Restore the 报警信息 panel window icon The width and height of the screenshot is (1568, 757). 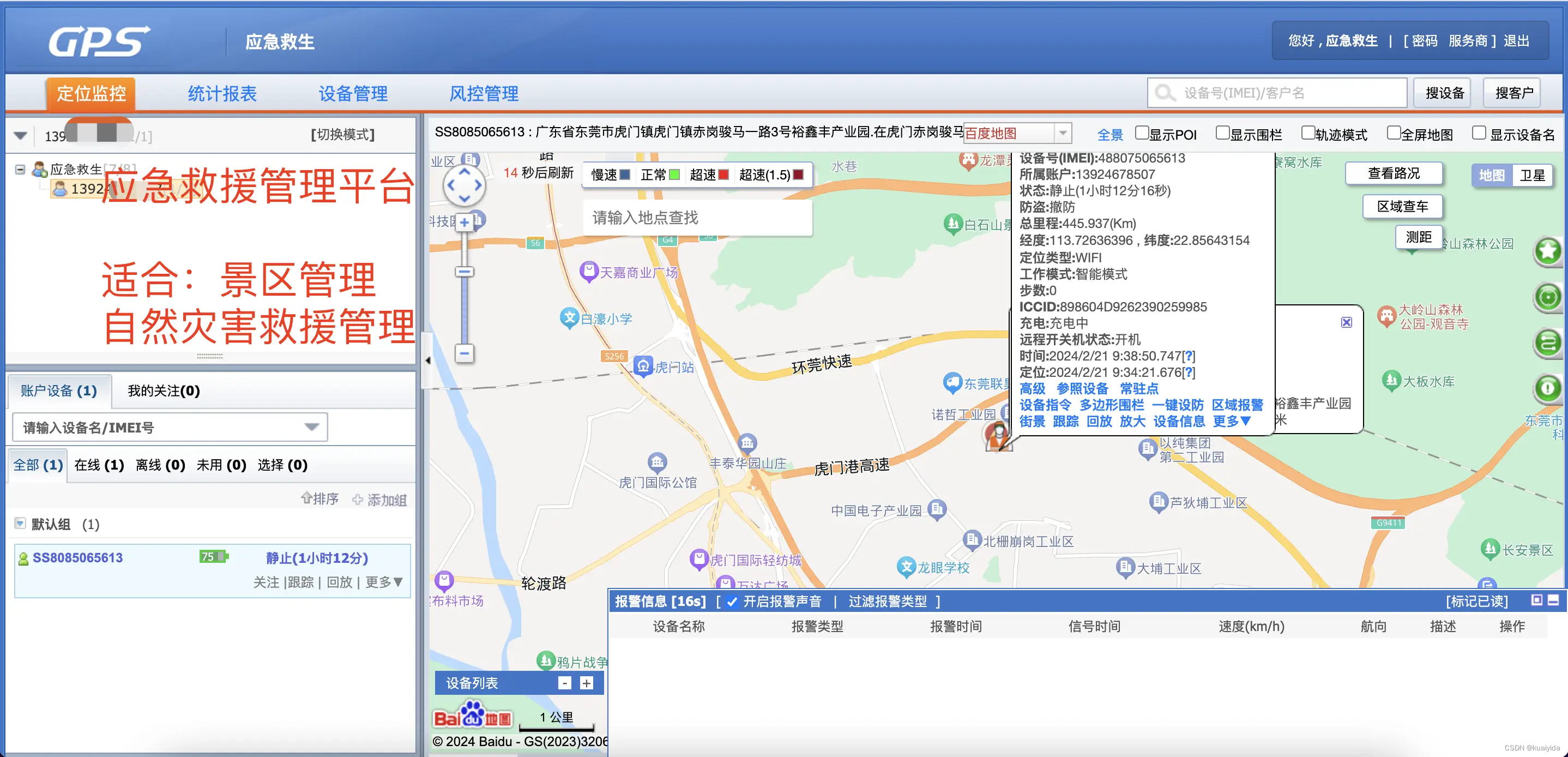(x=1536, y=600)
